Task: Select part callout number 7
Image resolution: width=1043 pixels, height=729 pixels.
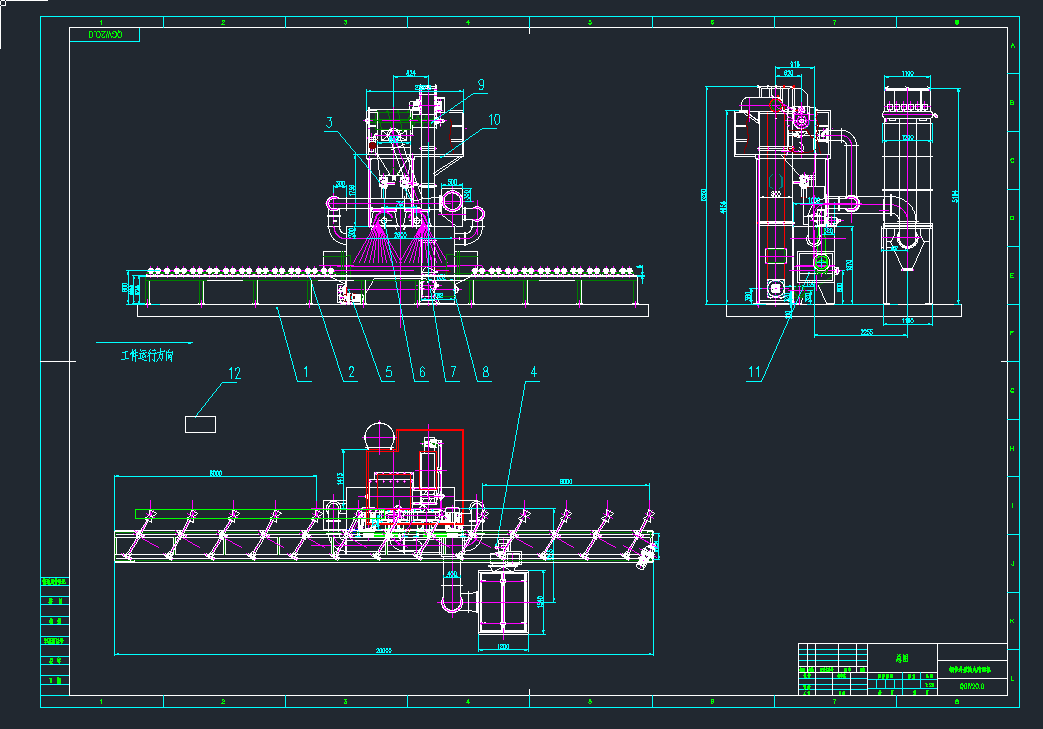Action: (453, 373)
